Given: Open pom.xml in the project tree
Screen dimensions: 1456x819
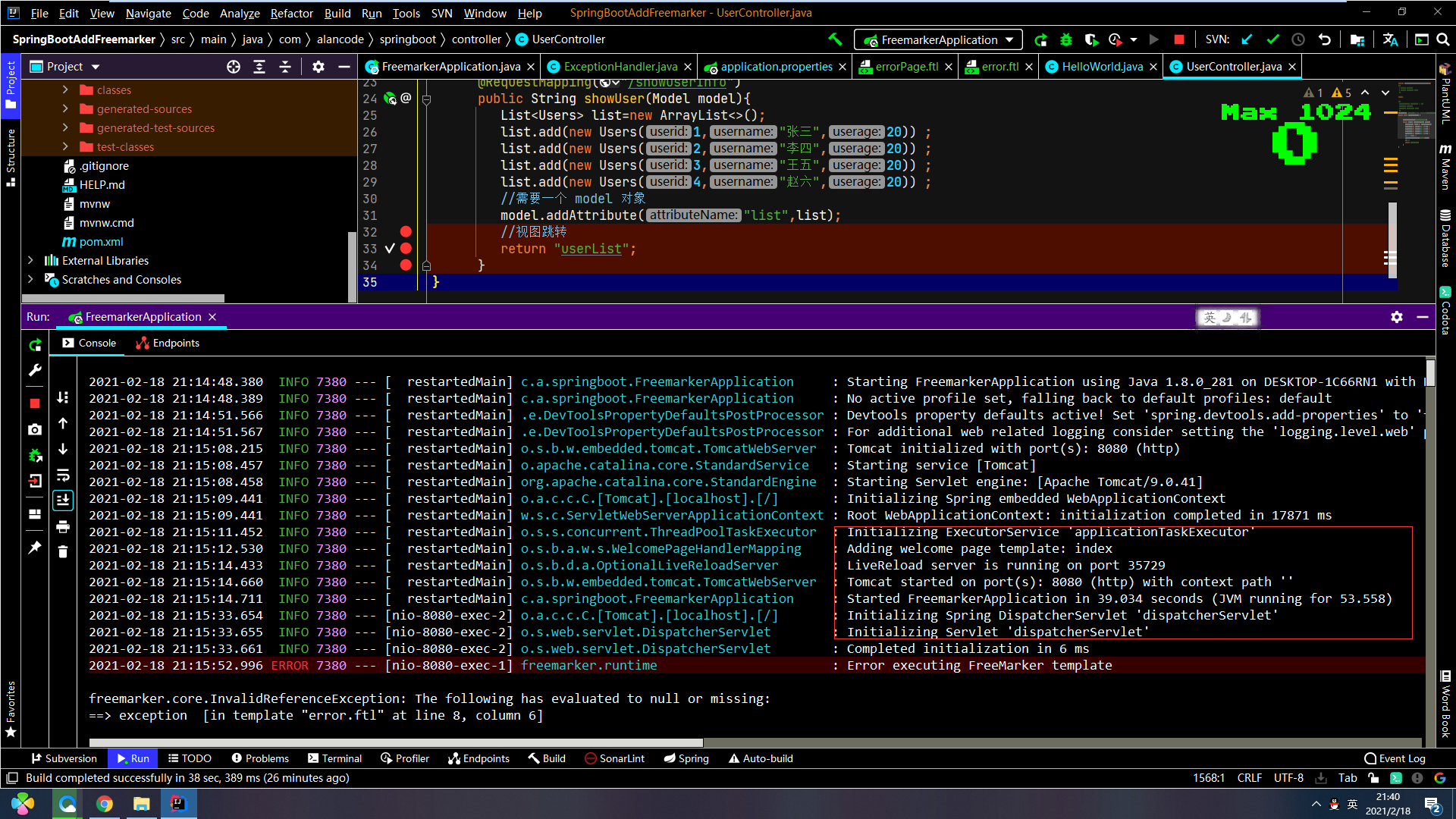Looking at the screenshot, I should [x=102, y=241].
